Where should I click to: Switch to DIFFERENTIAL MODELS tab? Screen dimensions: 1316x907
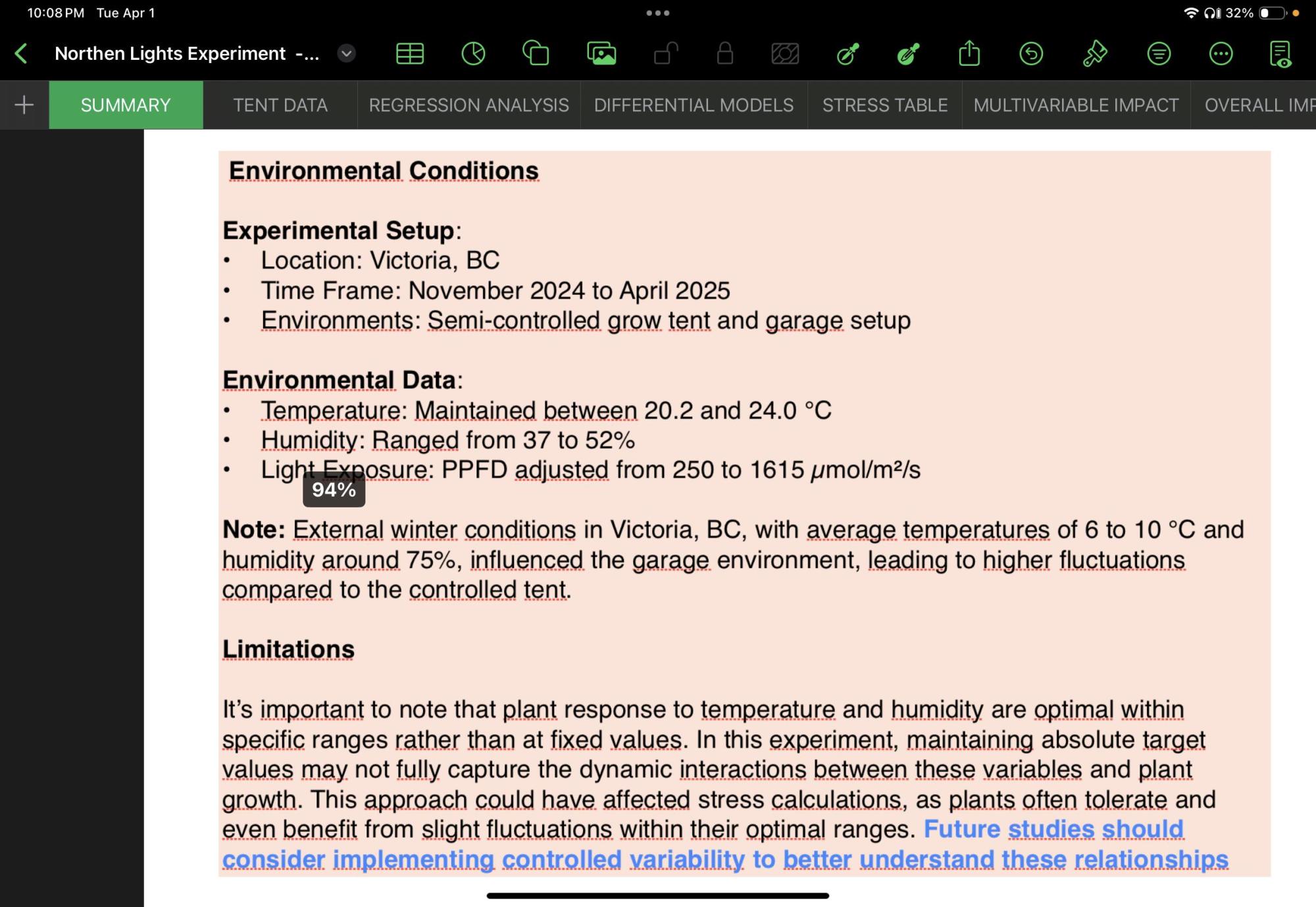coord(694,105)
